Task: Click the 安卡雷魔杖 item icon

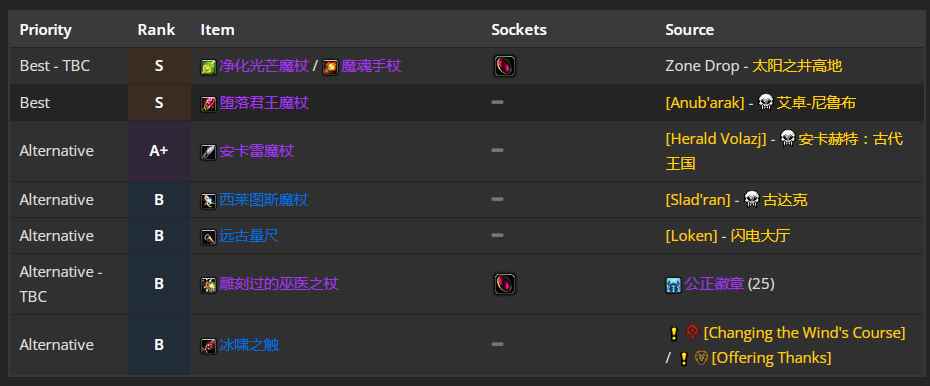Action: (208, 152)
